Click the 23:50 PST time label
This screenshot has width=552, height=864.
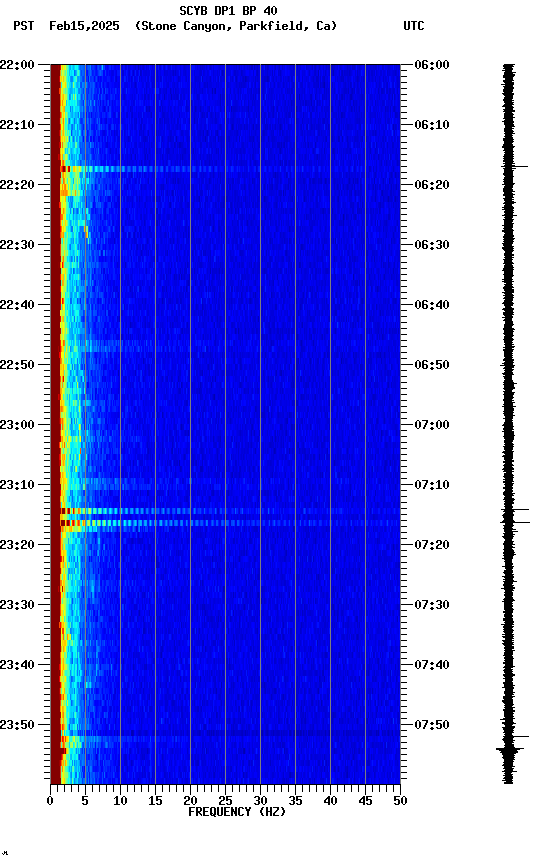pos(17,725)
